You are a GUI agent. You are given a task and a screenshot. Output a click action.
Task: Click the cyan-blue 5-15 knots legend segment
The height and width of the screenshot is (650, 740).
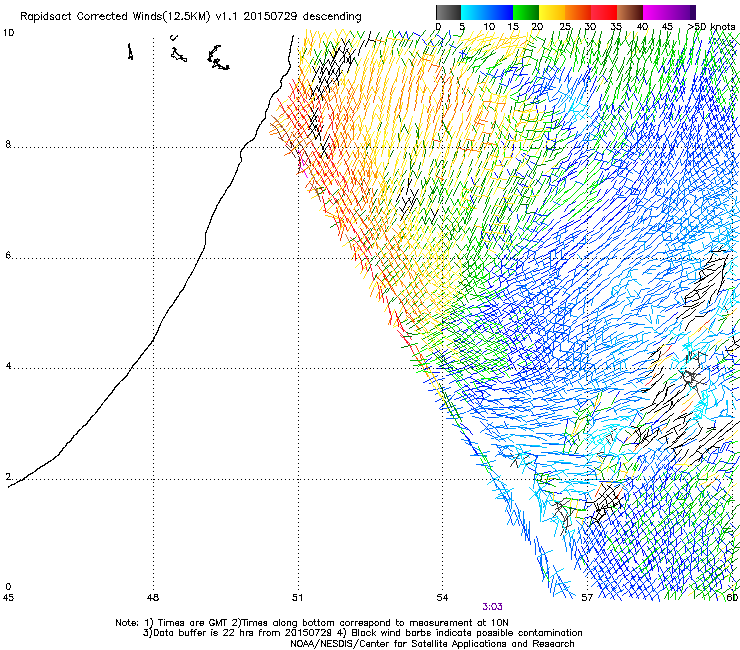point(487,12)
